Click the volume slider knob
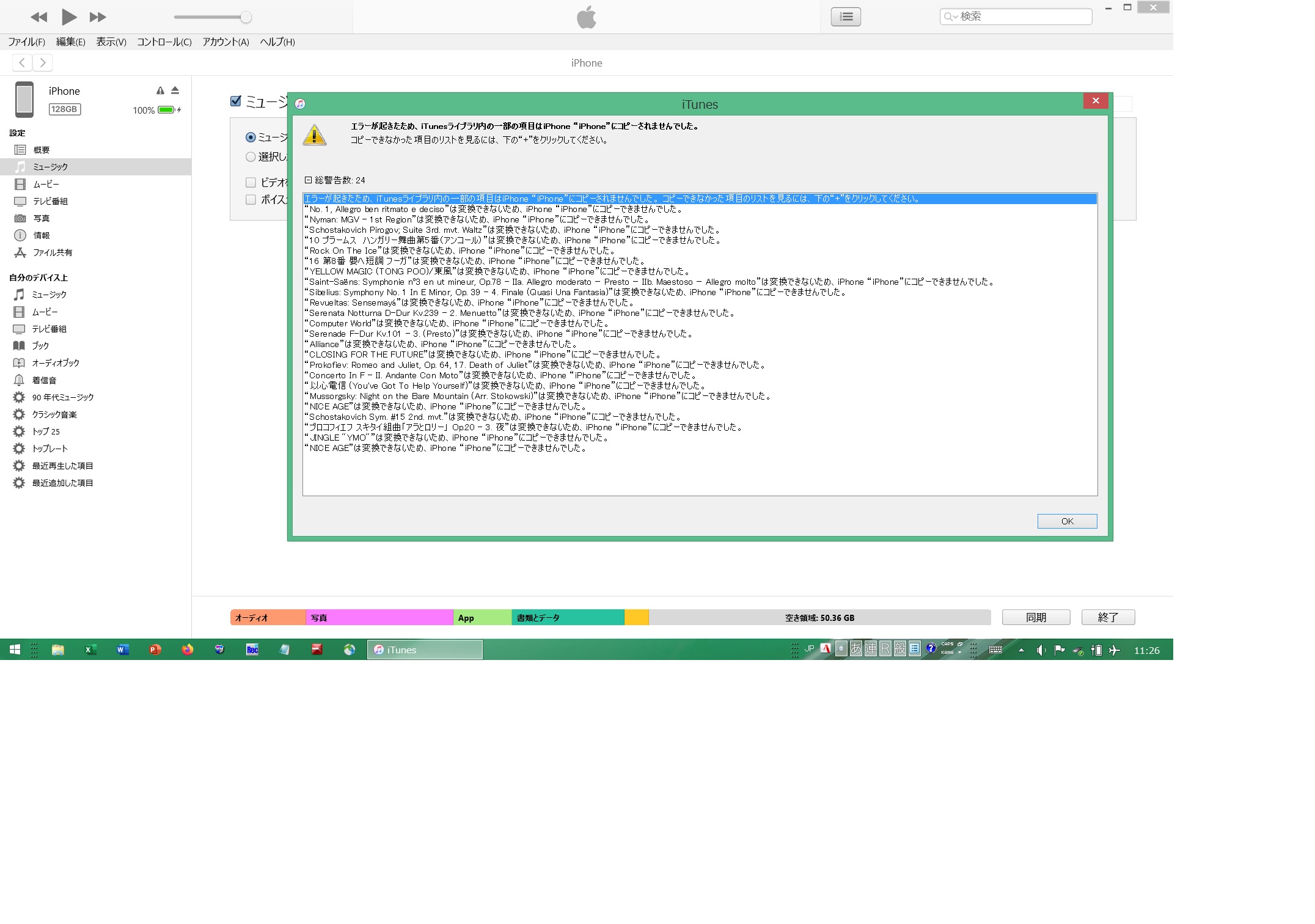This screenshot has width=1315, height=924. pyautogui.click(x=246, y=17)
